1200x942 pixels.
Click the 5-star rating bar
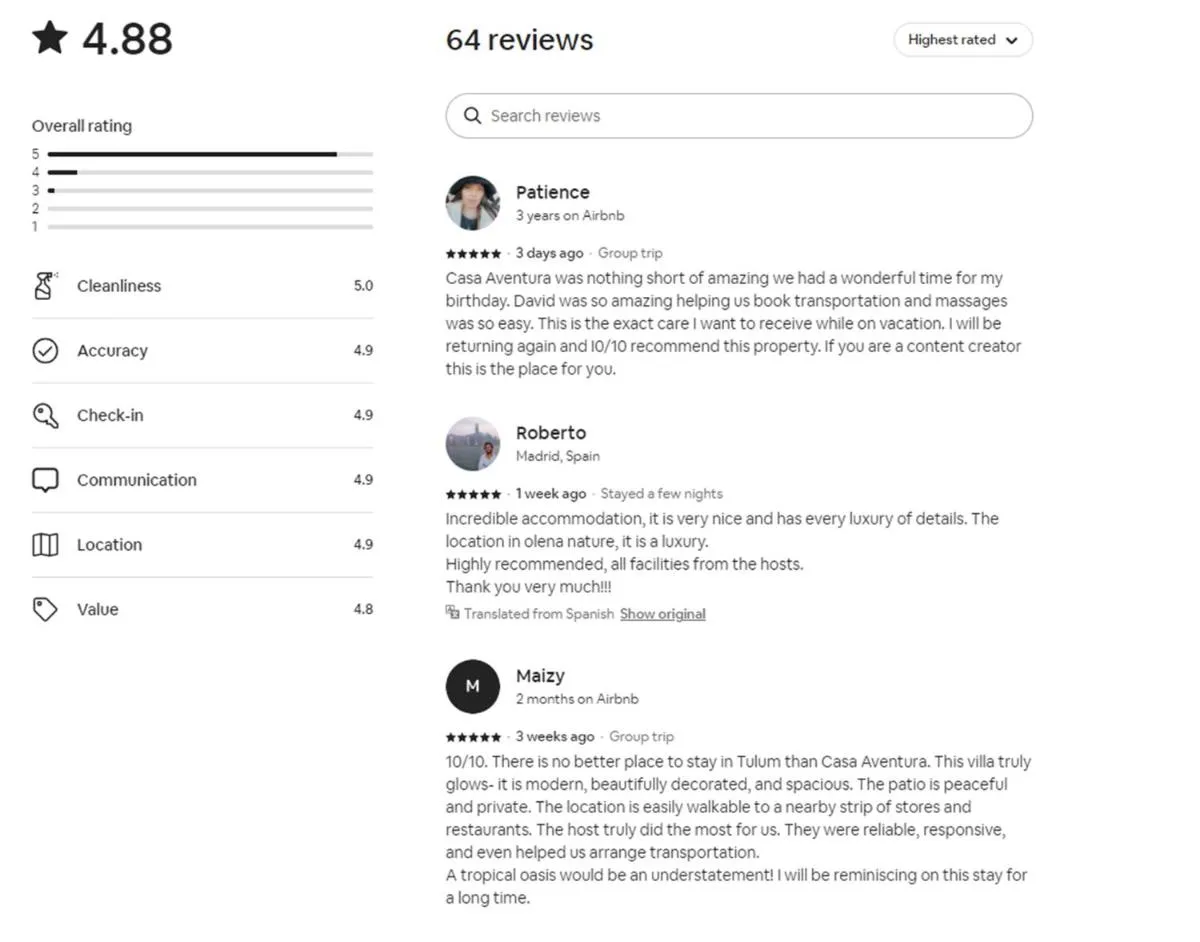click(x=210, y=154)
